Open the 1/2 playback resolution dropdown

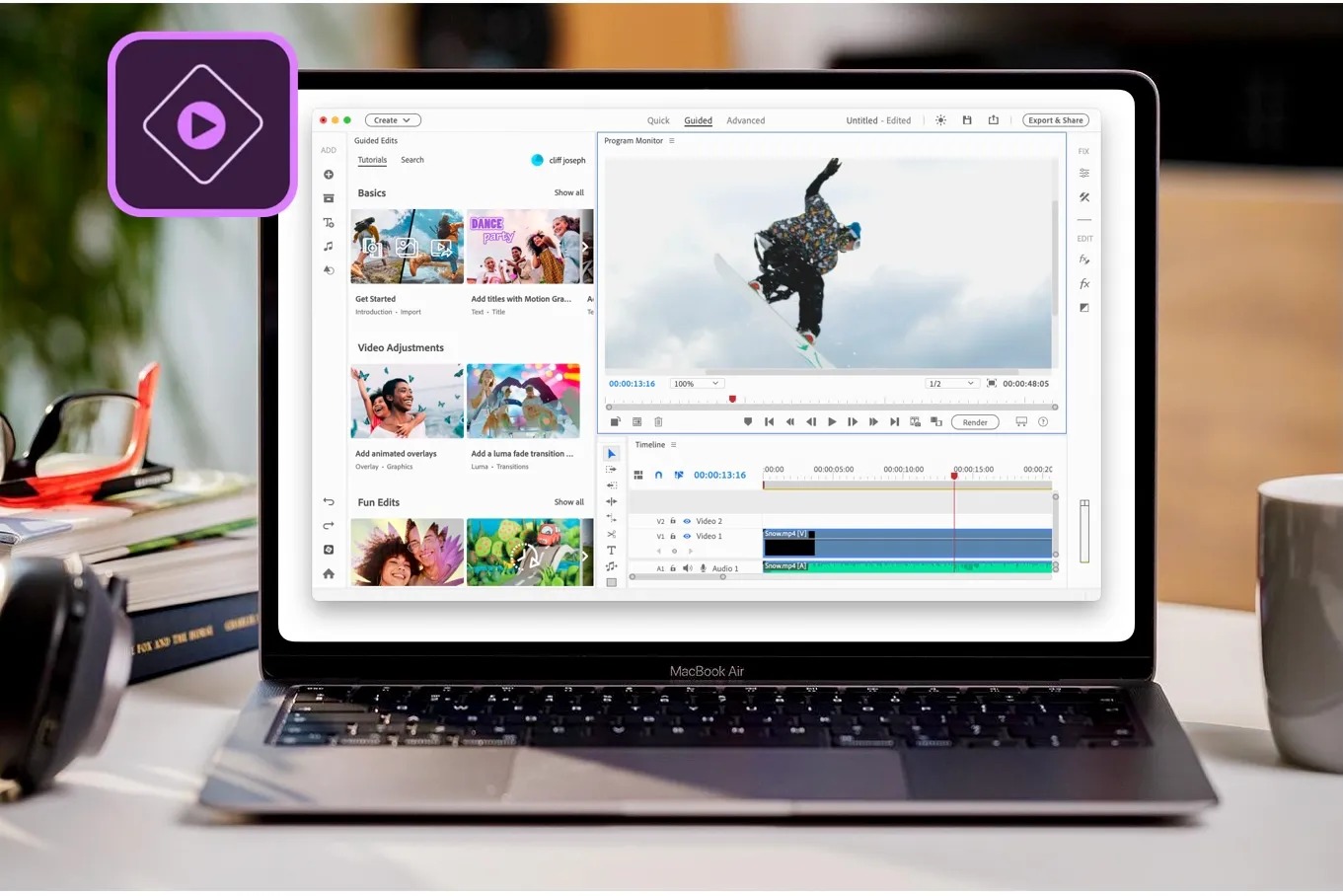[952, 384]
